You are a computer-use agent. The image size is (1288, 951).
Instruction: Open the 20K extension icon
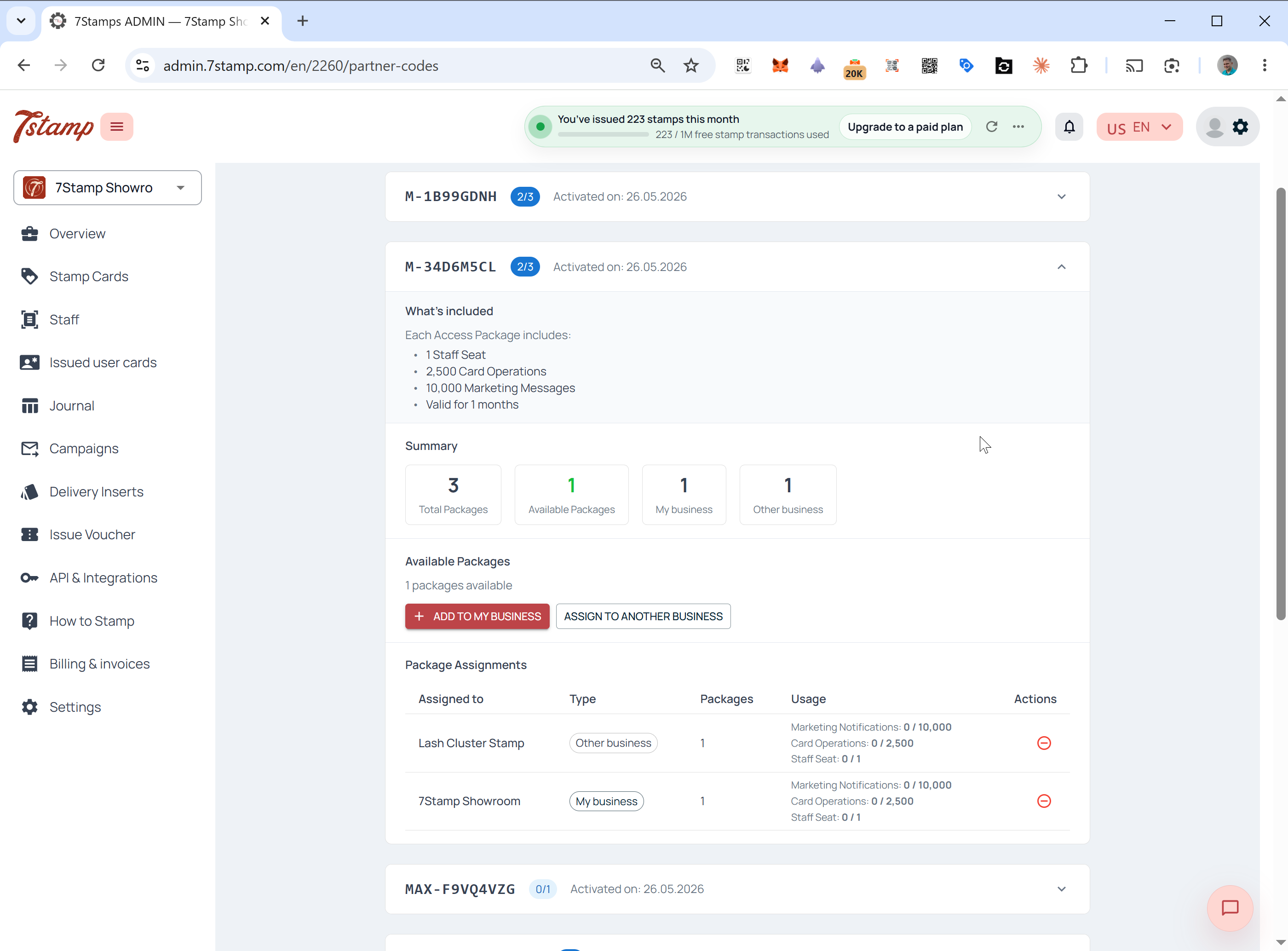pos(854,68)
